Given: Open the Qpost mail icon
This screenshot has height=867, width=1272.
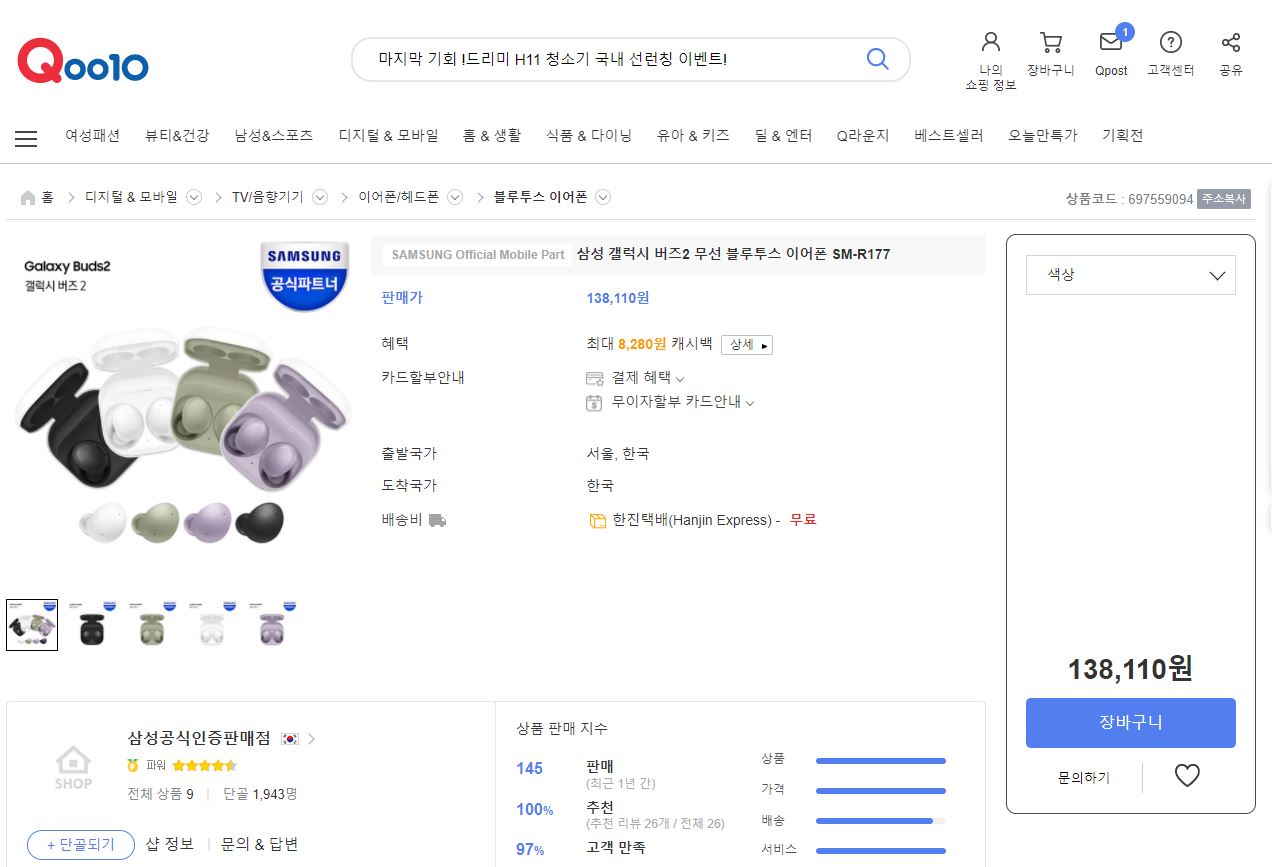Looking at the screenshot, I should tap(1111, 42).
